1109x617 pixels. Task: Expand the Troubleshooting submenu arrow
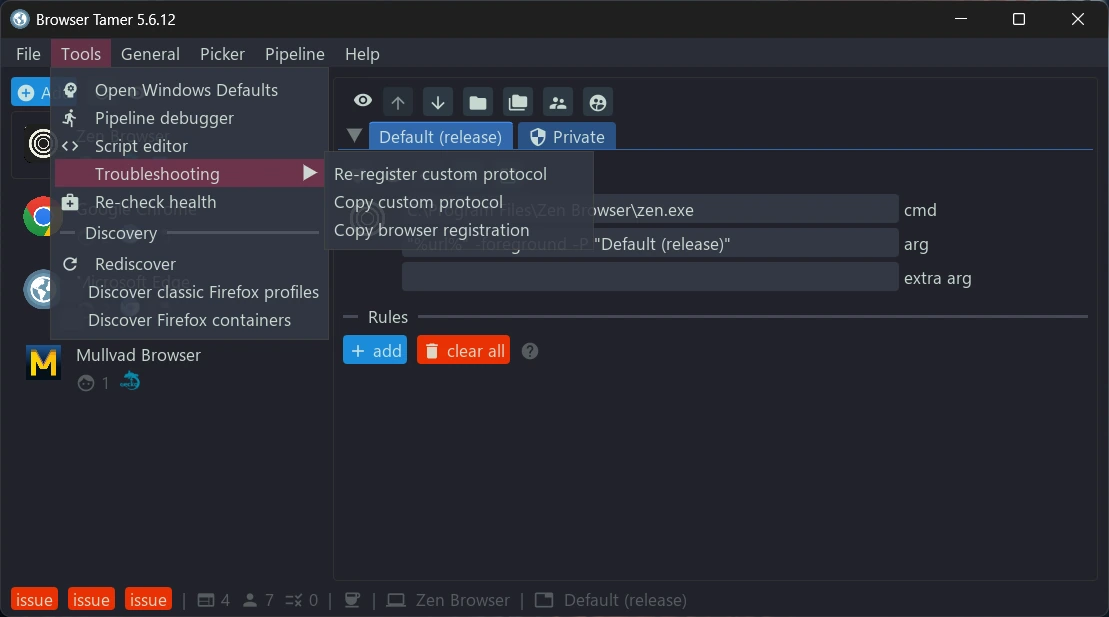pos(309,173)
